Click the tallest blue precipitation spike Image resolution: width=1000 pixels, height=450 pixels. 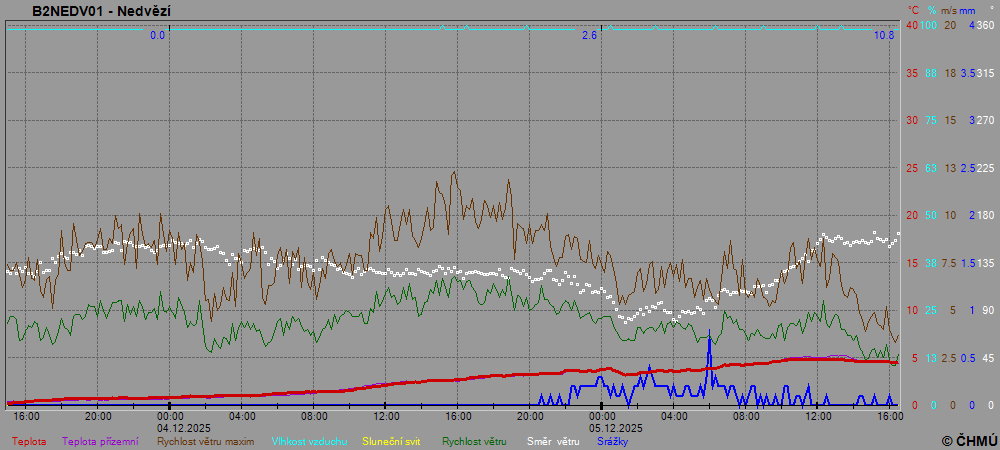coord(709,345)
